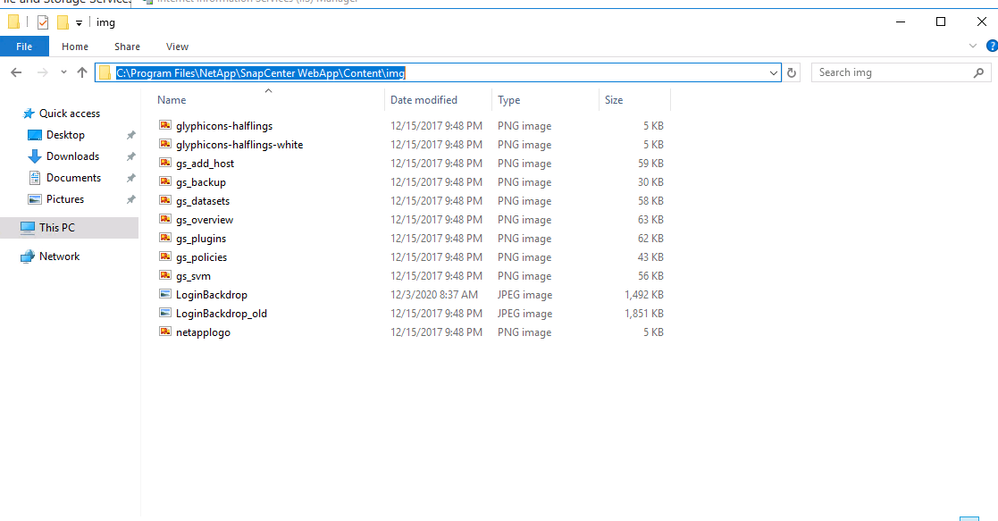
Task: Select the LoginBackdrop_old JPEG icon
Action: (165, 313)
